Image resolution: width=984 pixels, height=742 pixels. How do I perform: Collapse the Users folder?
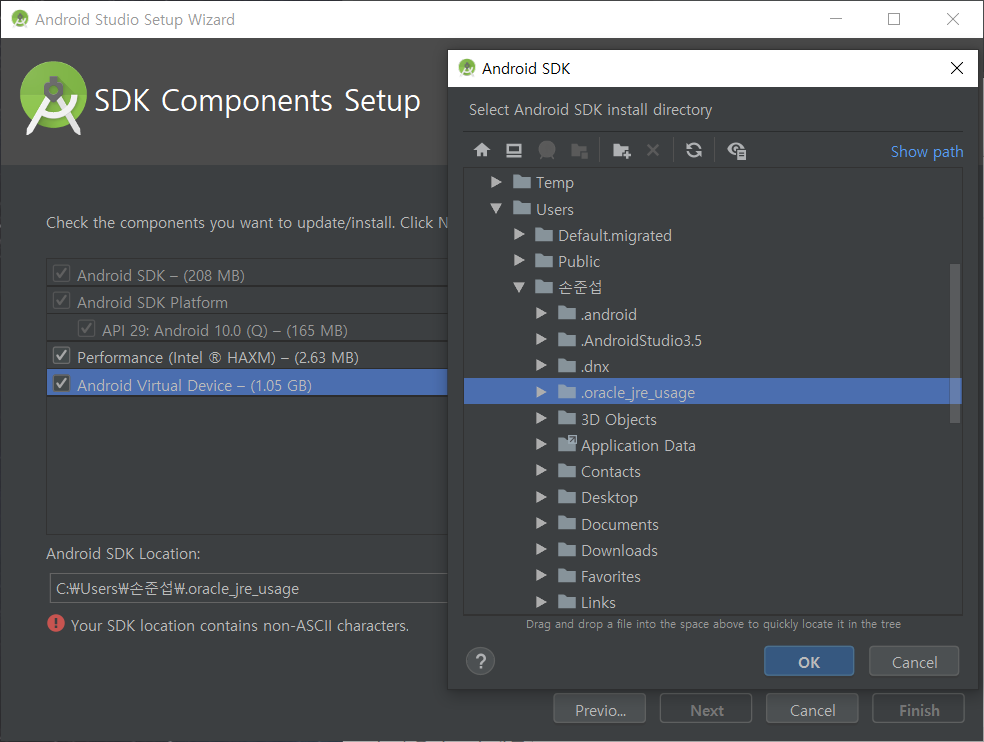497,209
